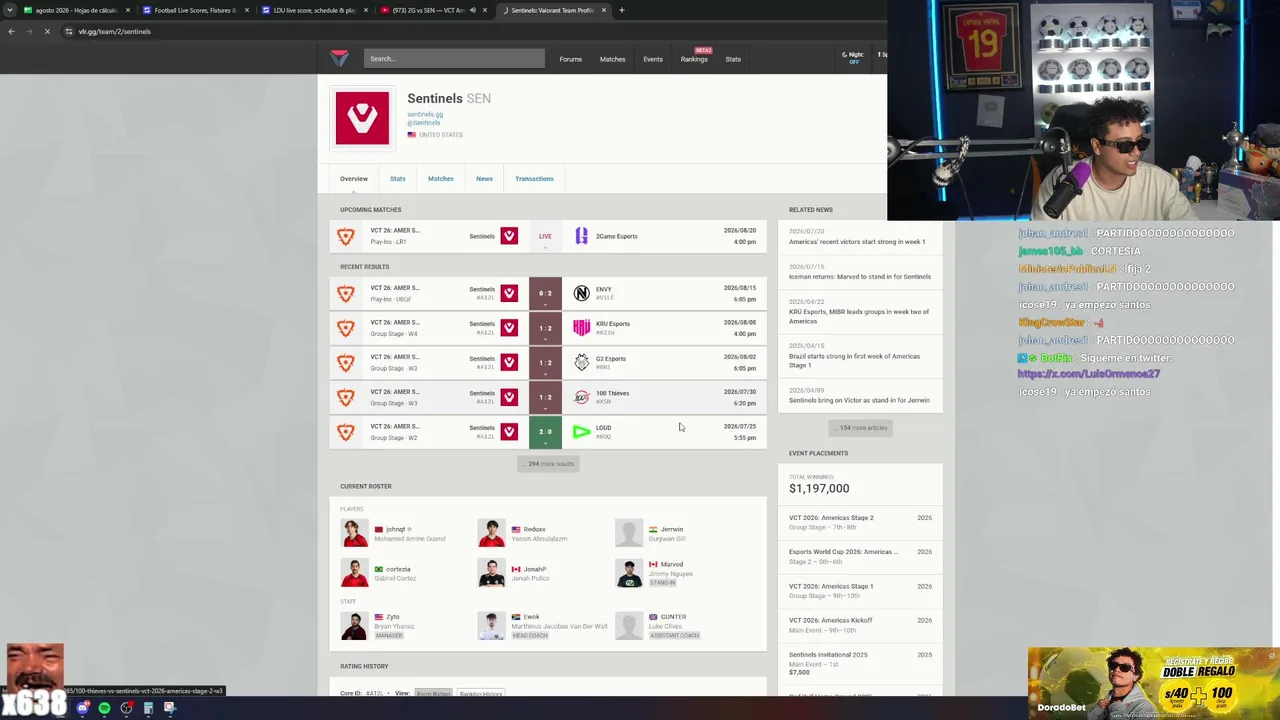Open Forums in the site navigation
The width and height of the screenshot is (1280, 720).
(x=571, y=59)
